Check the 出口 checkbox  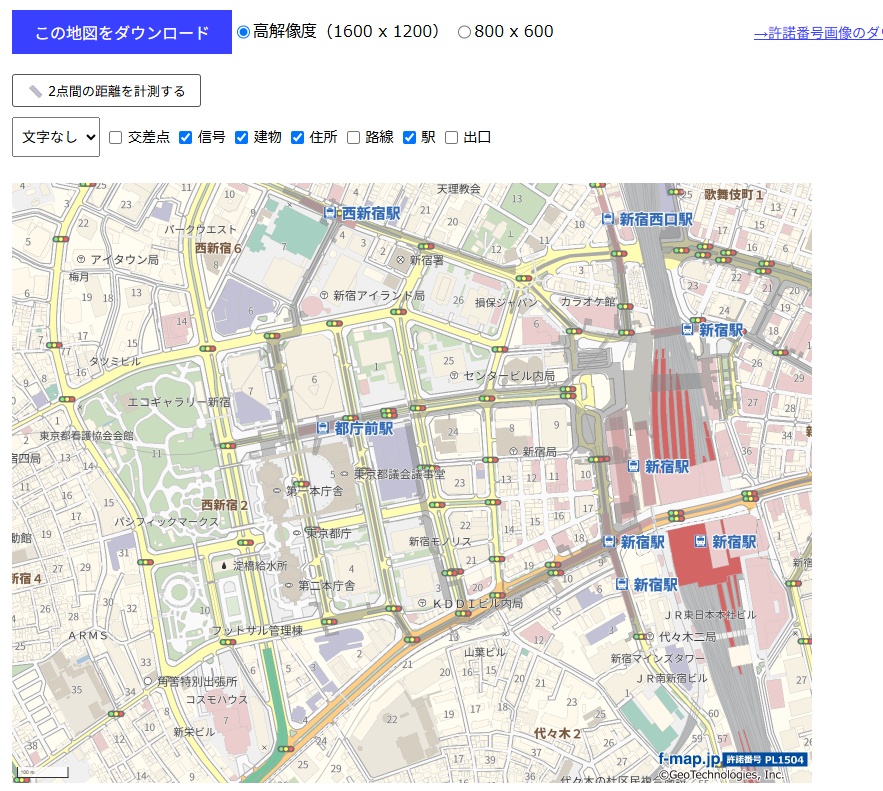pyautogui.click(x=451, y=137)
